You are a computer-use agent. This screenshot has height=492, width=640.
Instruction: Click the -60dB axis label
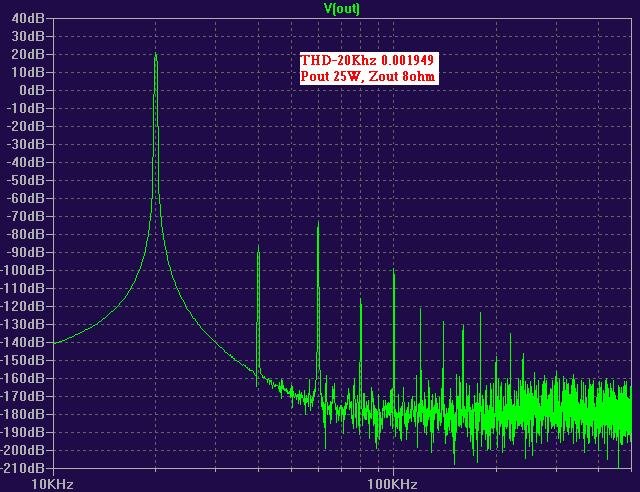point(26,198)
